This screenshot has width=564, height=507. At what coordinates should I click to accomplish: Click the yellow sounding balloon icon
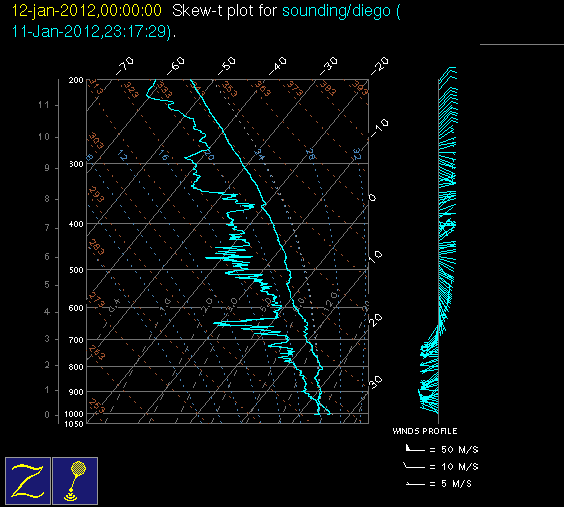coord(75,481)
